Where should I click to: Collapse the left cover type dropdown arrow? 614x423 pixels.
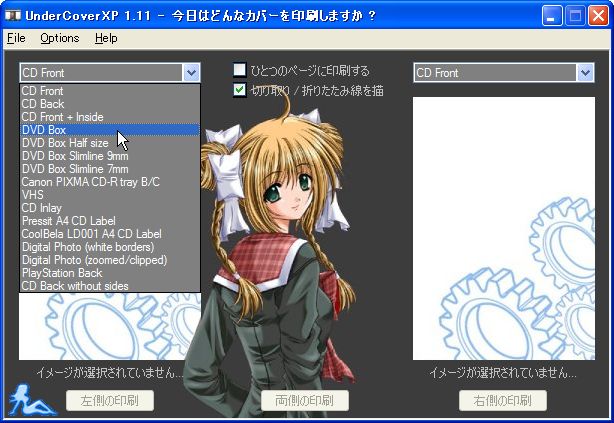(x=191, y=72)
